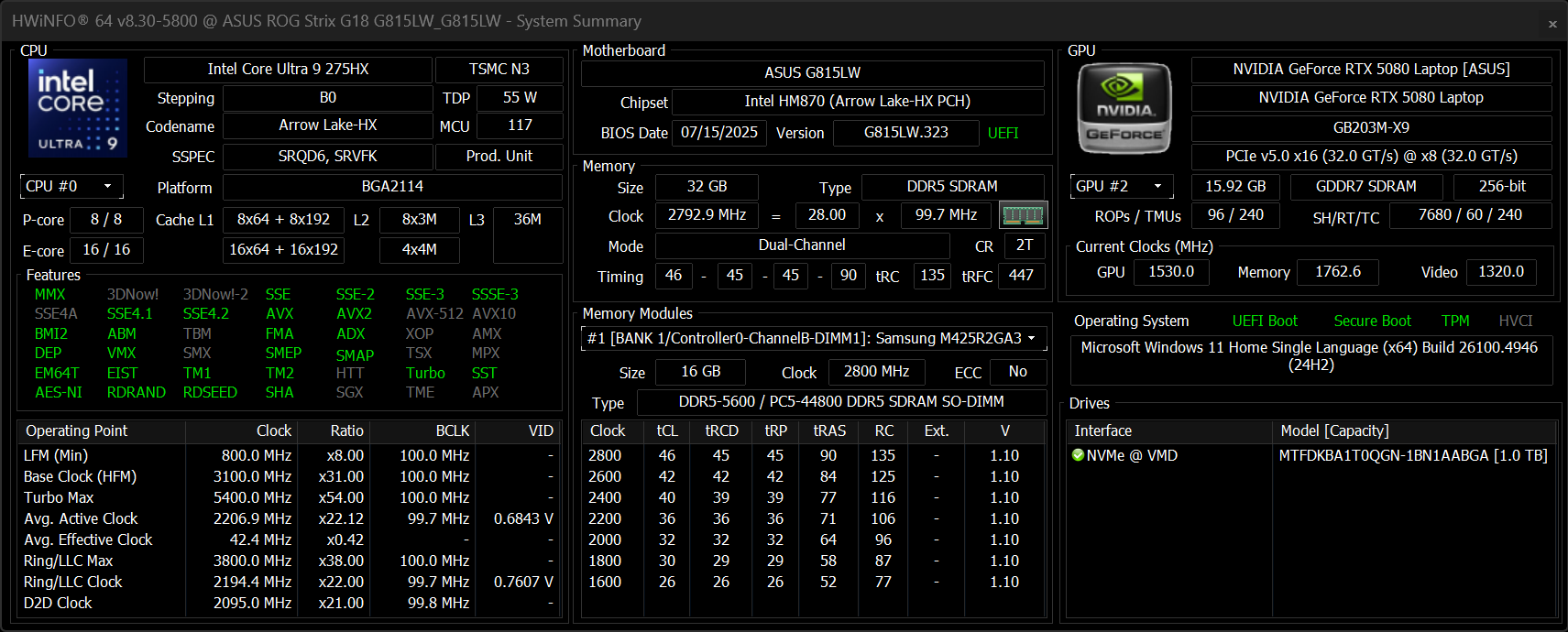Click the L3 cache value 36M
The width and height of the screenshot is (1568, 632).
[x=528, y=234]
